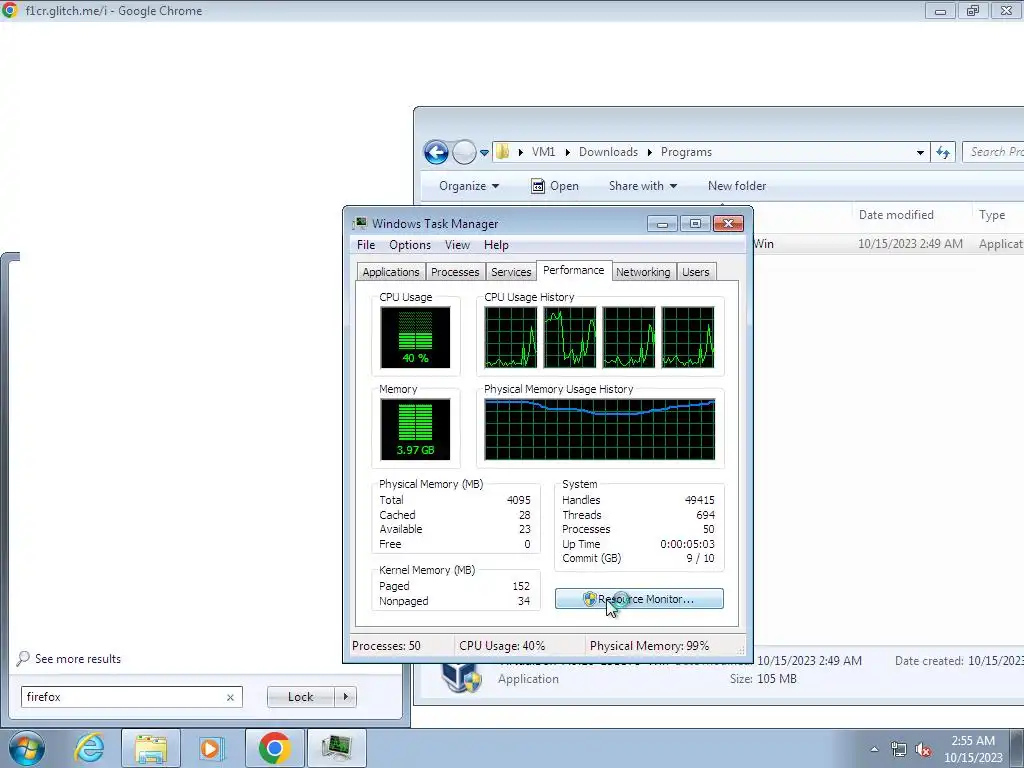The width and height of the screenshot is (1024, 768).
Task: Select Programs in the breadcrumb path
Action: pyautogui.click(x=686, y=152)
